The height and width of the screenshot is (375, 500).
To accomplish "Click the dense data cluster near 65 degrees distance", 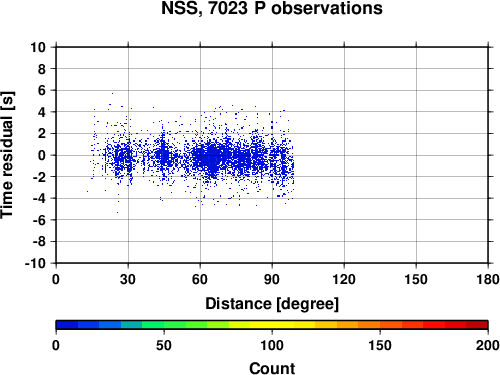I will (x=212, y=157).
